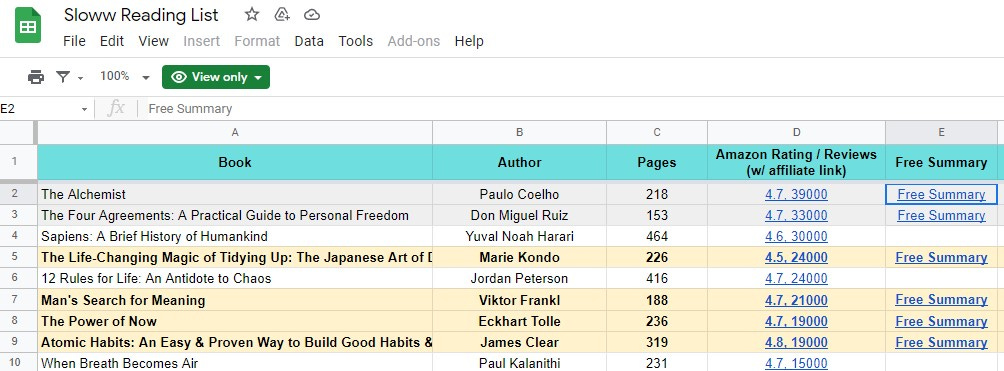Select column A header
Viewport: 1004px width, 371px height.
point(235,133)
